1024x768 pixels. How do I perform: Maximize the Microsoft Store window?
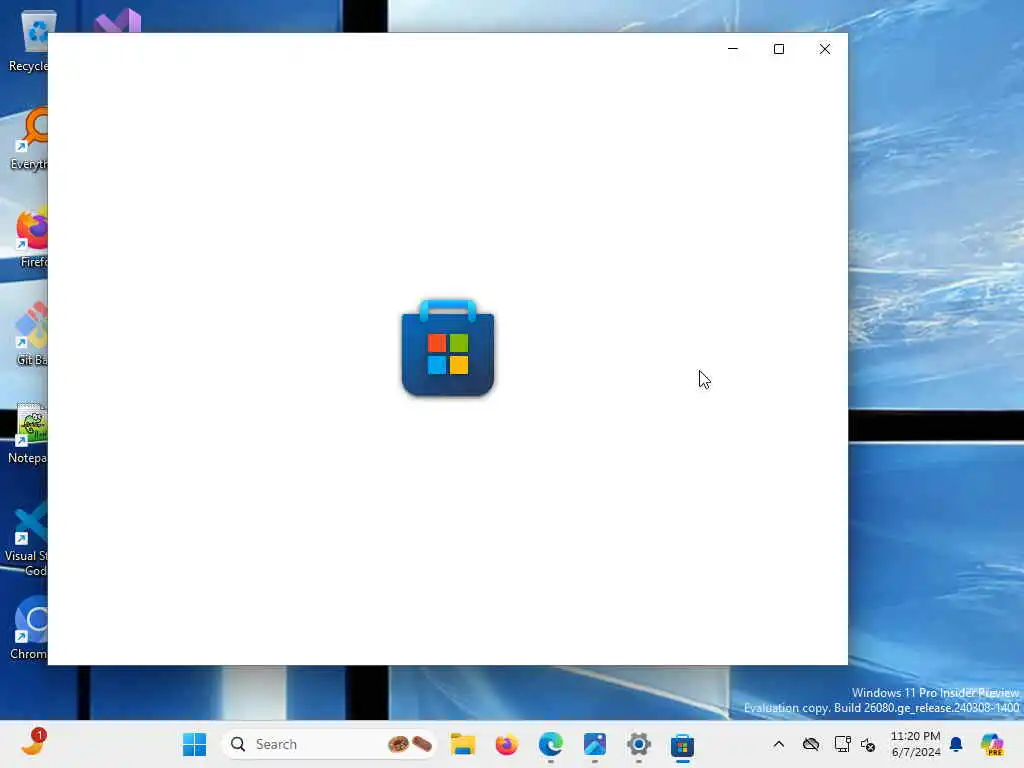point(778,49)
